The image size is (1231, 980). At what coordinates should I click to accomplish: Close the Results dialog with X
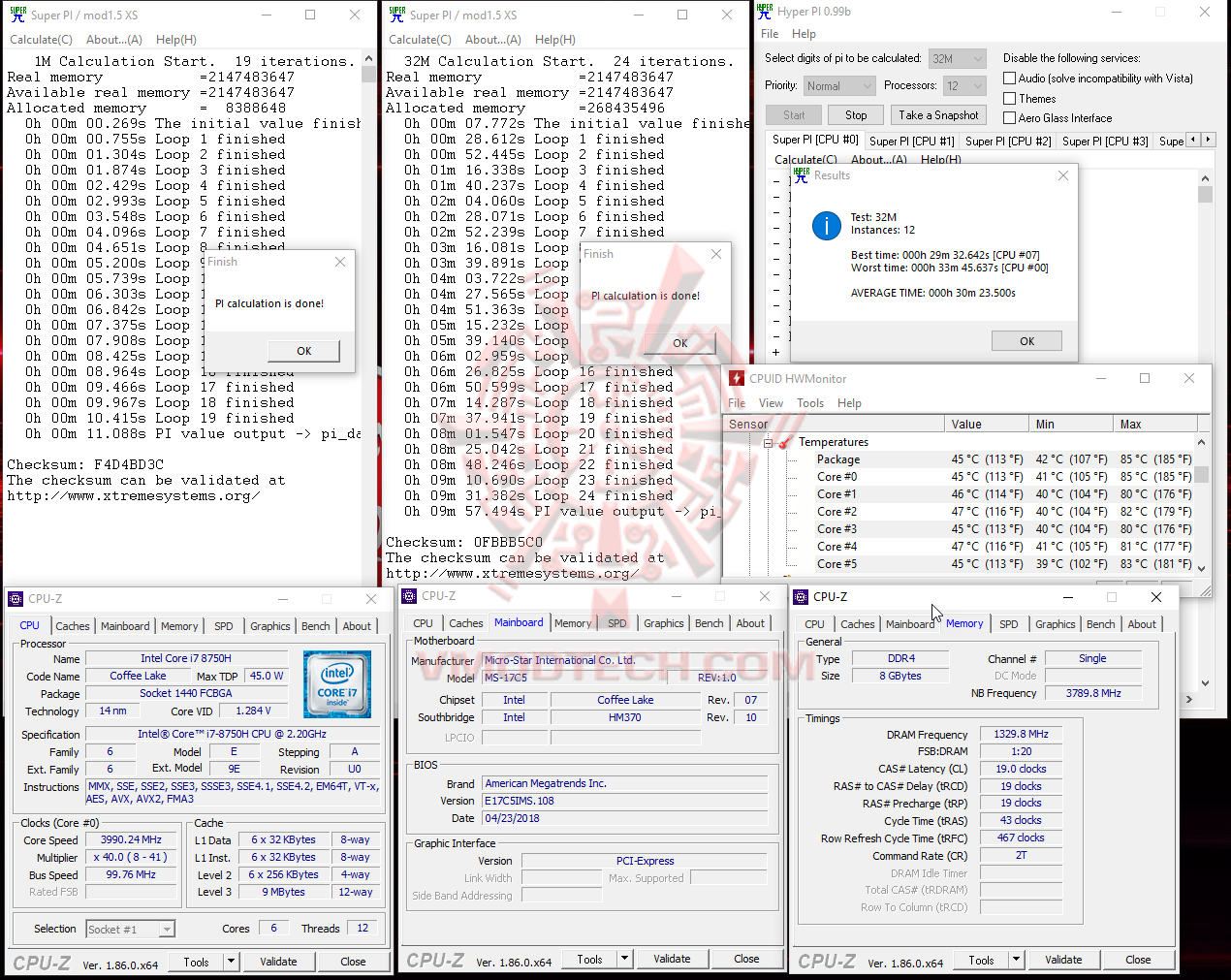click(1063, 175)
